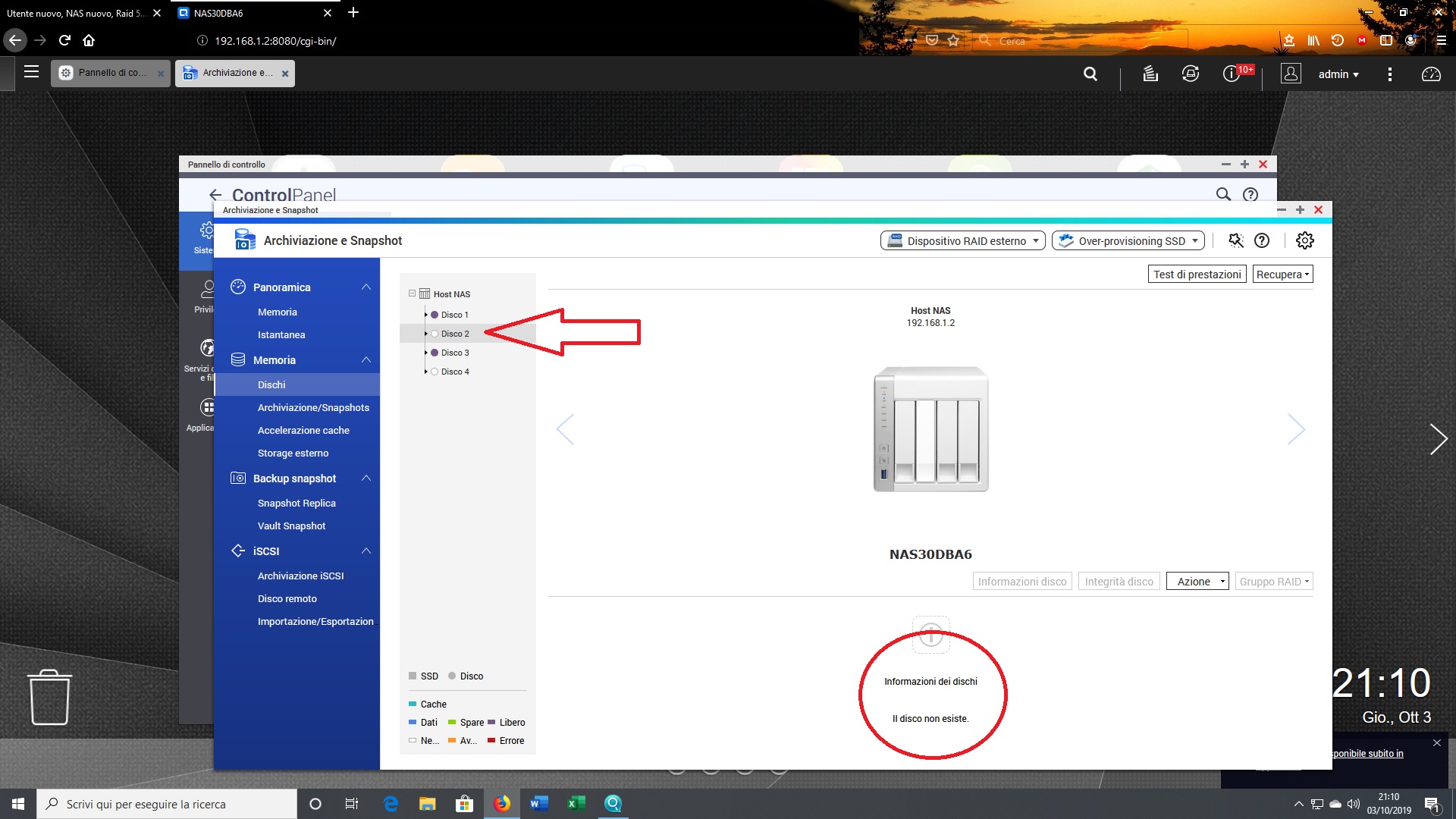This screenshot has height=819, width=1456.
Task: Open the Azione dropdown
Action: click(x=1197, y=582)
